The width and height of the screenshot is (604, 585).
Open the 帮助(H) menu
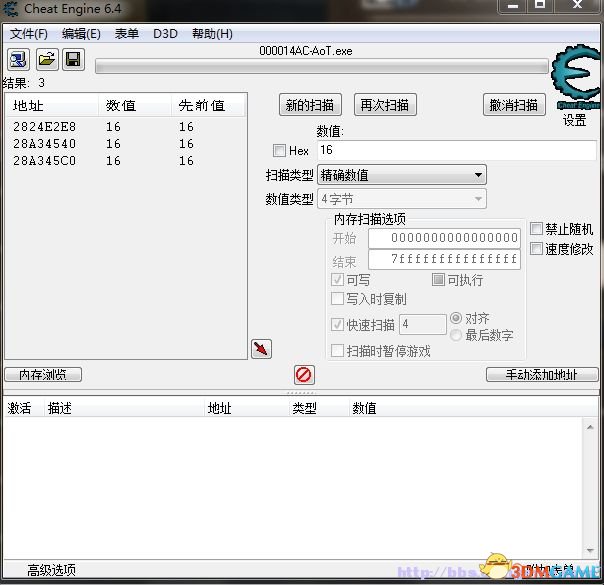[212, 34]
